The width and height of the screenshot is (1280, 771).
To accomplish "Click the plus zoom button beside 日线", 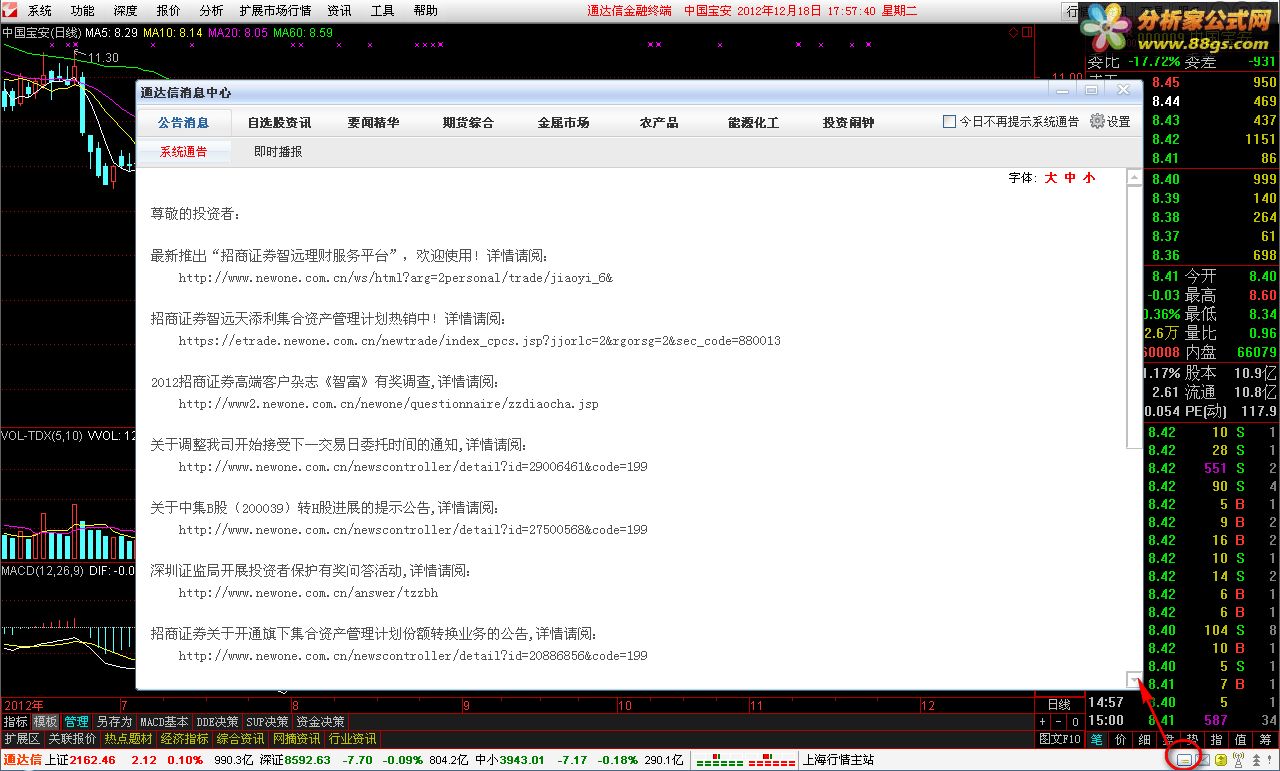I will pyautogui.click(x=1042, y=721).
